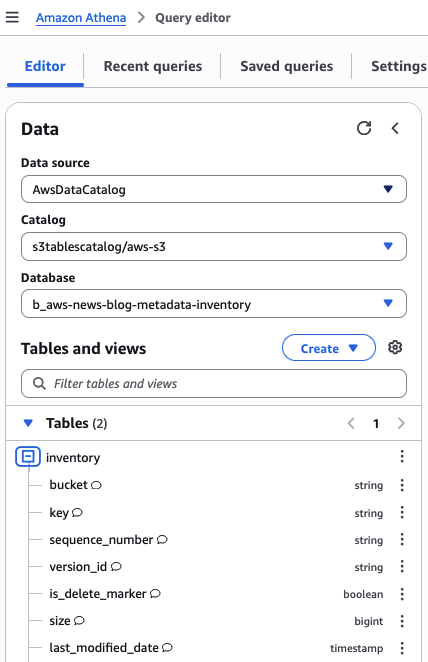This screenshot has width=428, height=662.
Task: Follow the Amazon Athena breadcrumb link
Action: click(x=81, y=18)
